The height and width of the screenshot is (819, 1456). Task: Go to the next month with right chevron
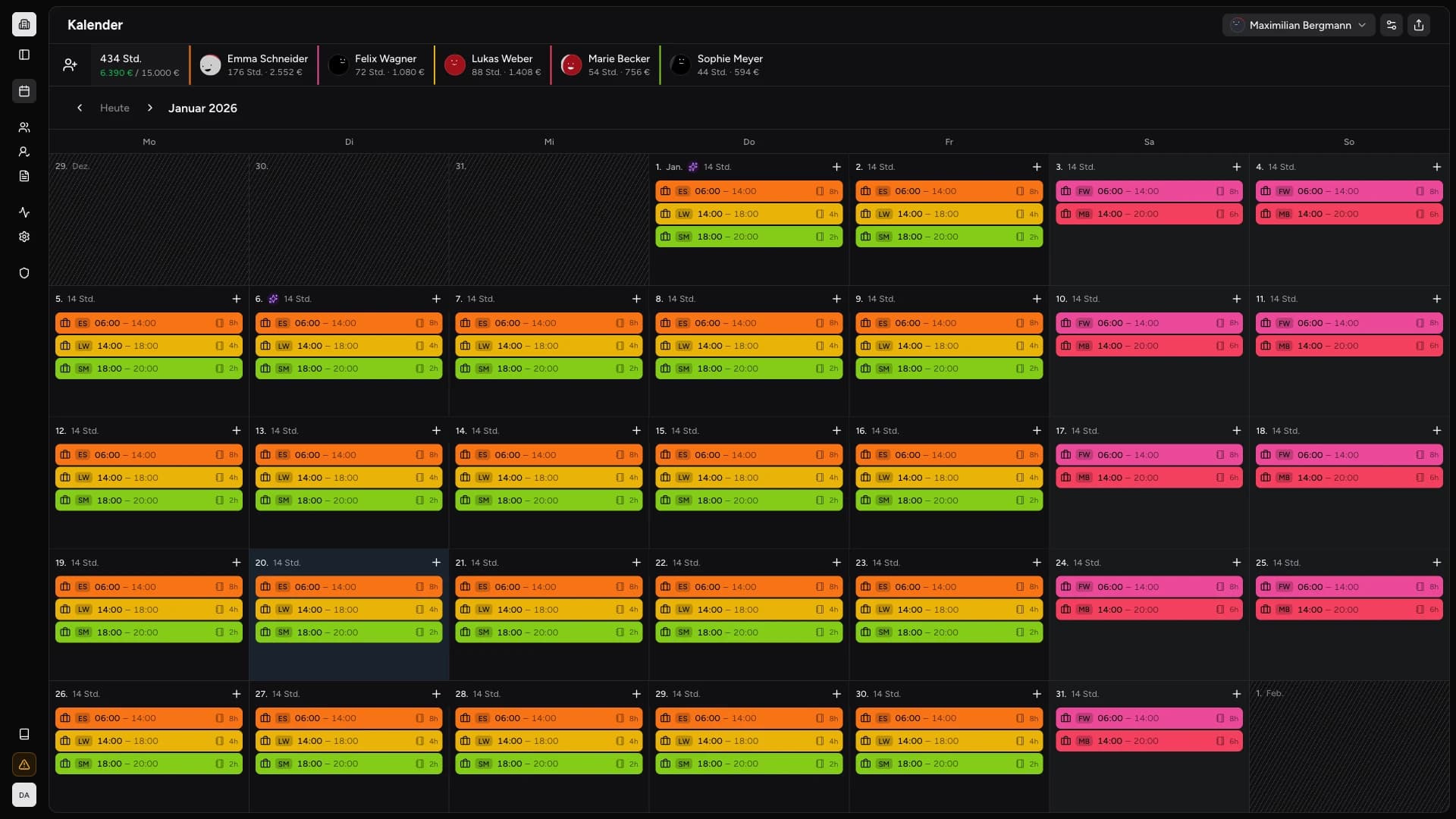pyautogui.click(x=150, y=108)
